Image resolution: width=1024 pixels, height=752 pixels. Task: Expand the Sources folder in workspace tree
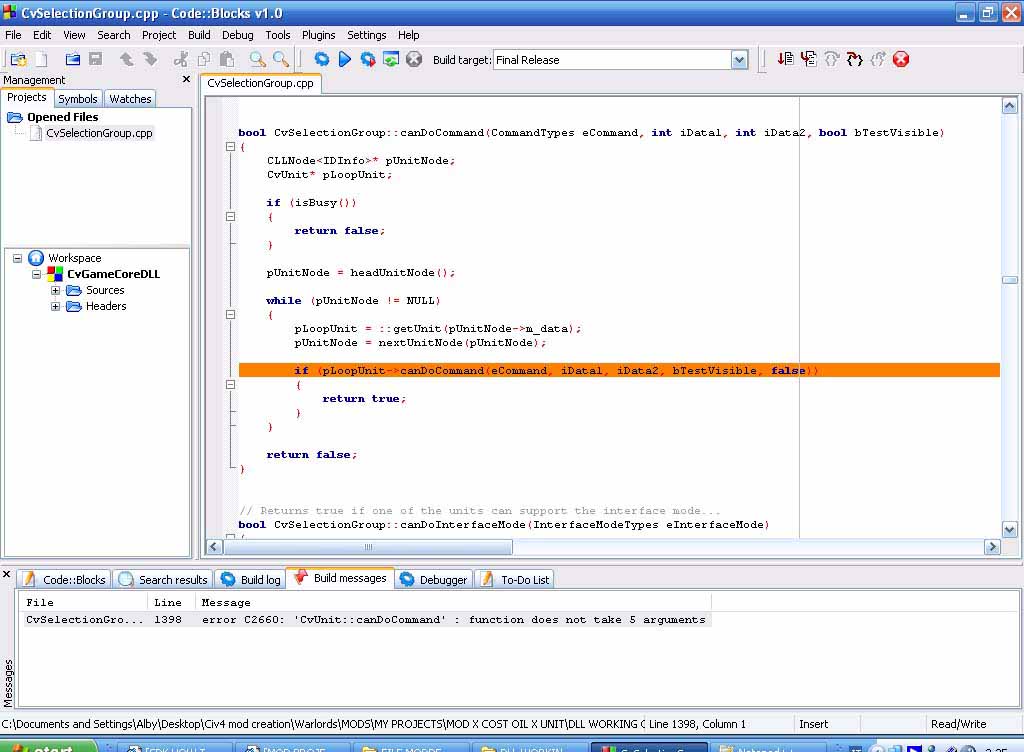56,291
